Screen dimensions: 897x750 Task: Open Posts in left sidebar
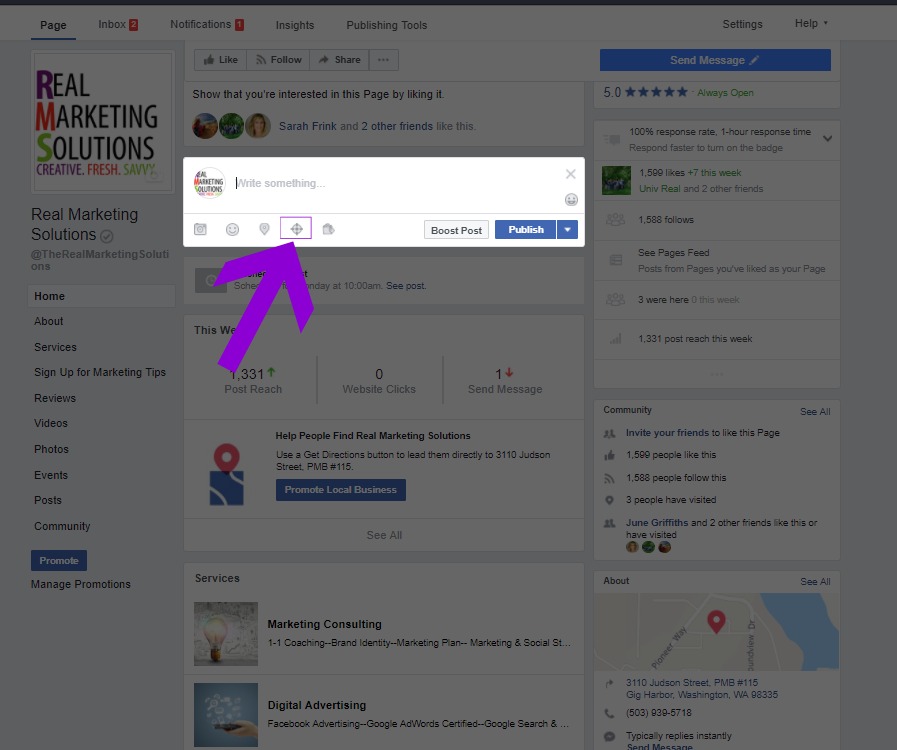coord(48,500)
